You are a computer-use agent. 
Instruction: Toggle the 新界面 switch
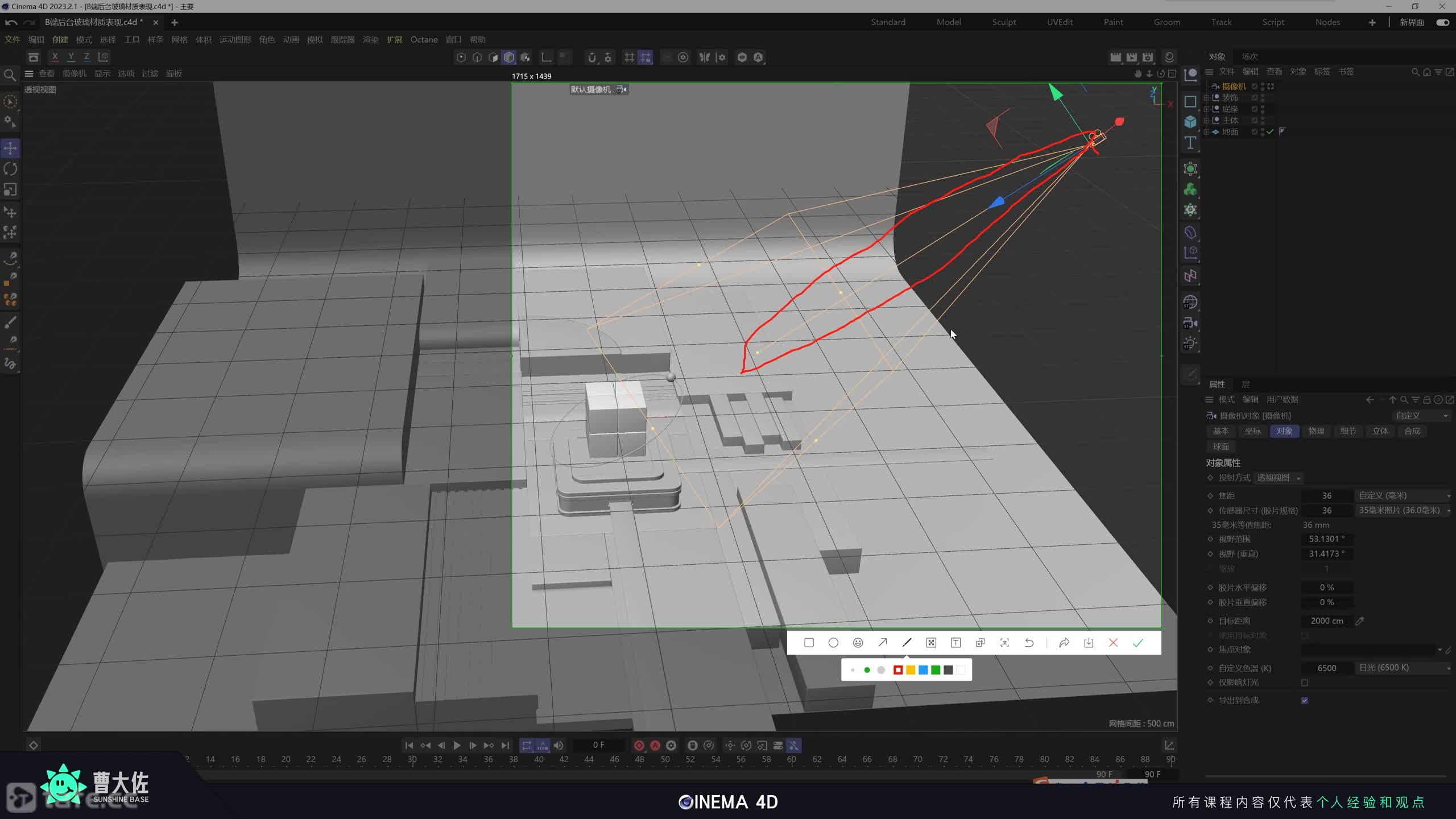click(1442, 22)
